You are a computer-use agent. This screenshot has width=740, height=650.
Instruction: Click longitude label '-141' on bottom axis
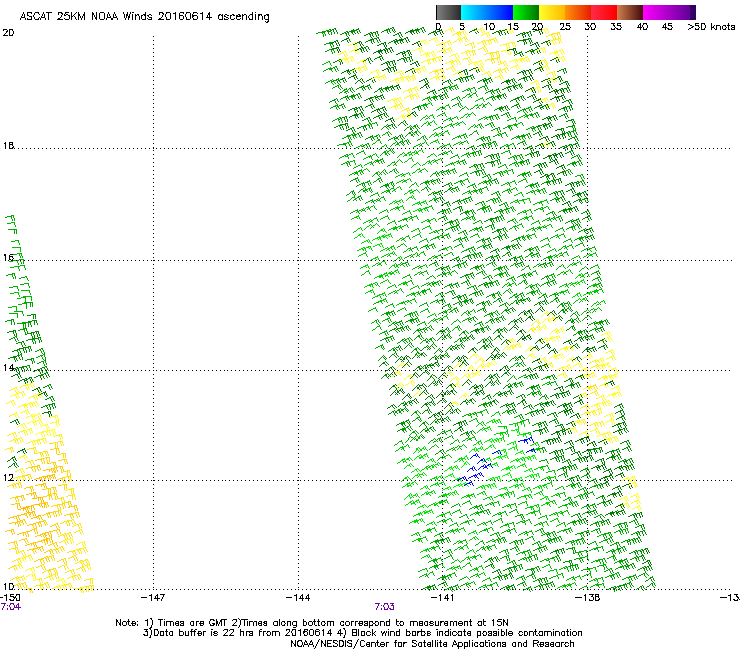pos(442,598)
